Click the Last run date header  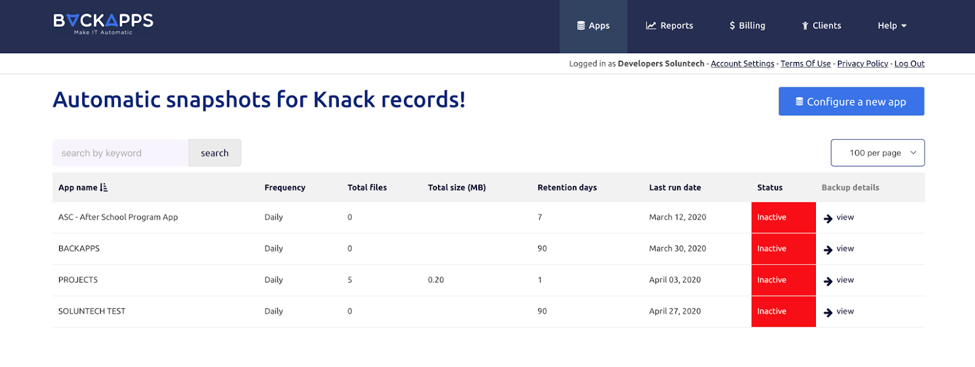point(676,187)
